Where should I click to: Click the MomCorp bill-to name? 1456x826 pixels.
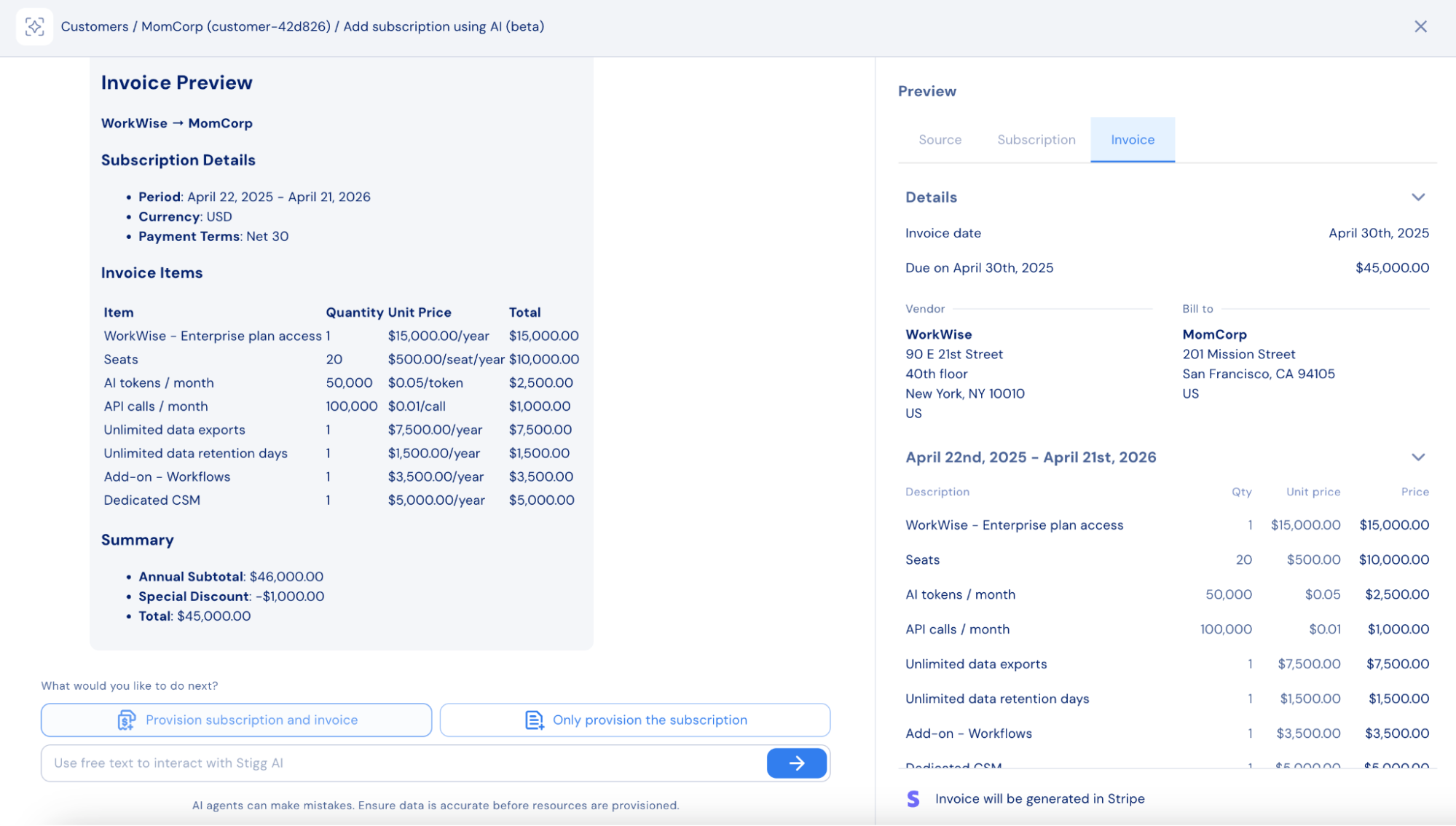tap(1214, 334)
